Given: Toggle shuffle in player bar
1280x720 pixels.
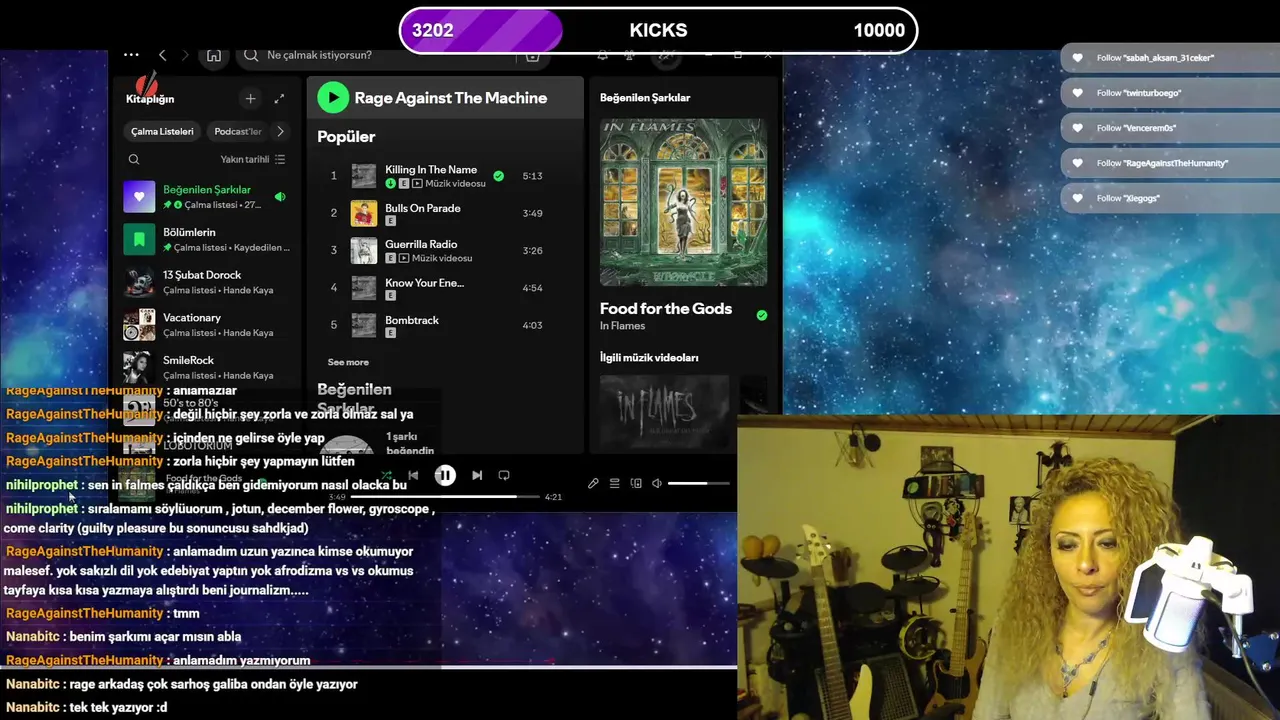Looking at the screenshot, I should [386, 476].
